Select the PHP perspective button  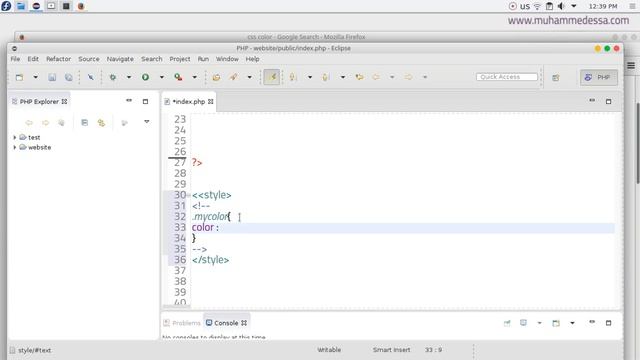click(598, 77)
